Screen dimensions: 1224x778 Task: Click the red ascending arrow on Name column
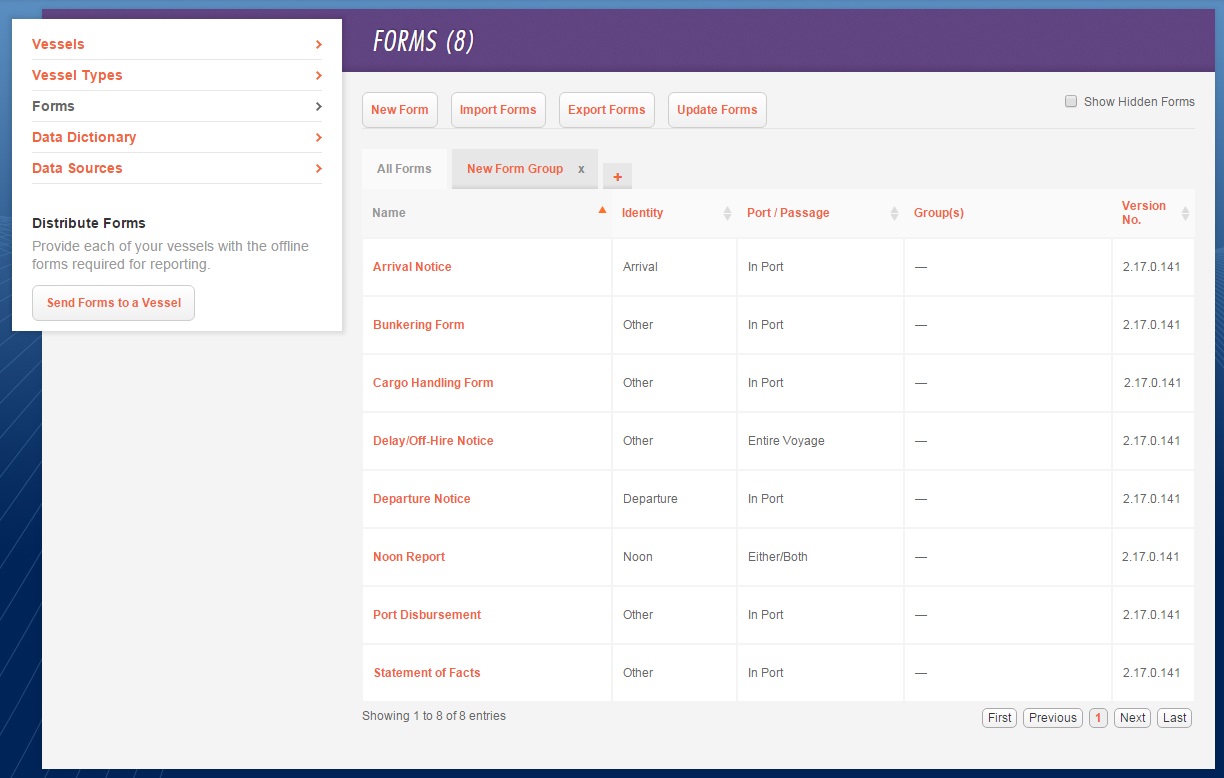point(602,210)
